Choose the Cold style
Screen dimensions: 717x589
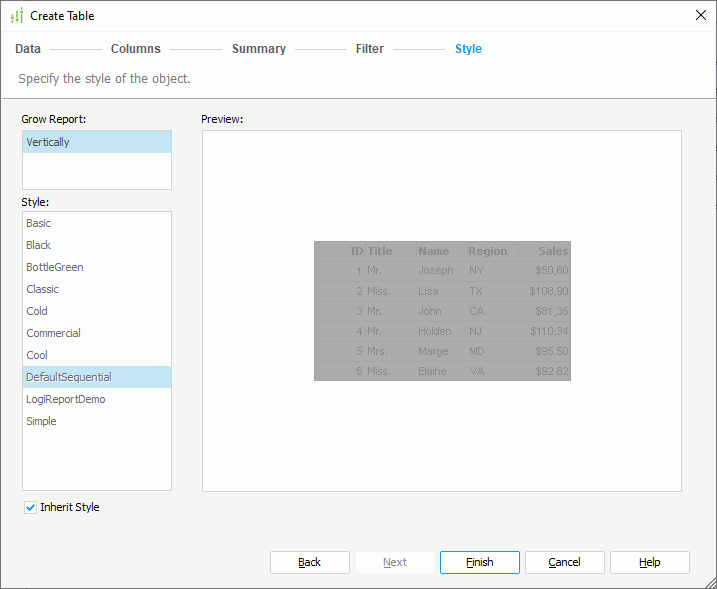[97, 311]
